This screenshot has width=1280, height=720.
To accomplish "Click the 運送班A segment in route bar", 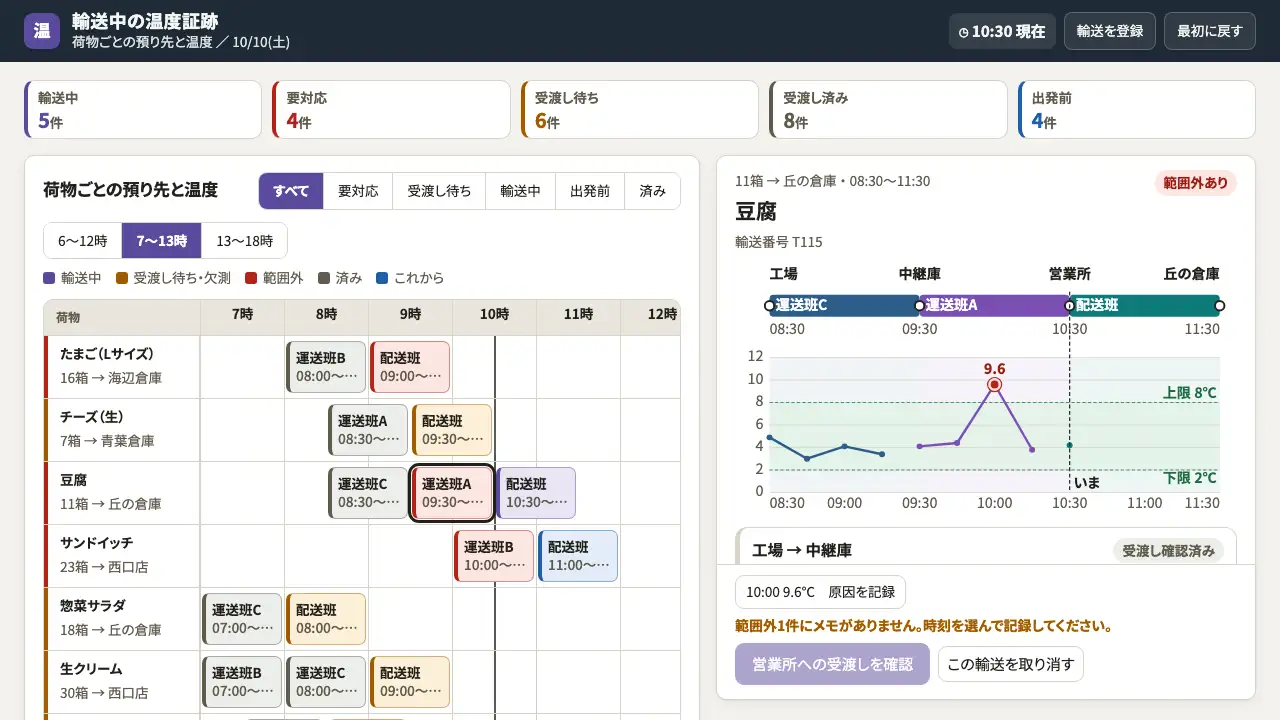I will click(x=994, y=305).
